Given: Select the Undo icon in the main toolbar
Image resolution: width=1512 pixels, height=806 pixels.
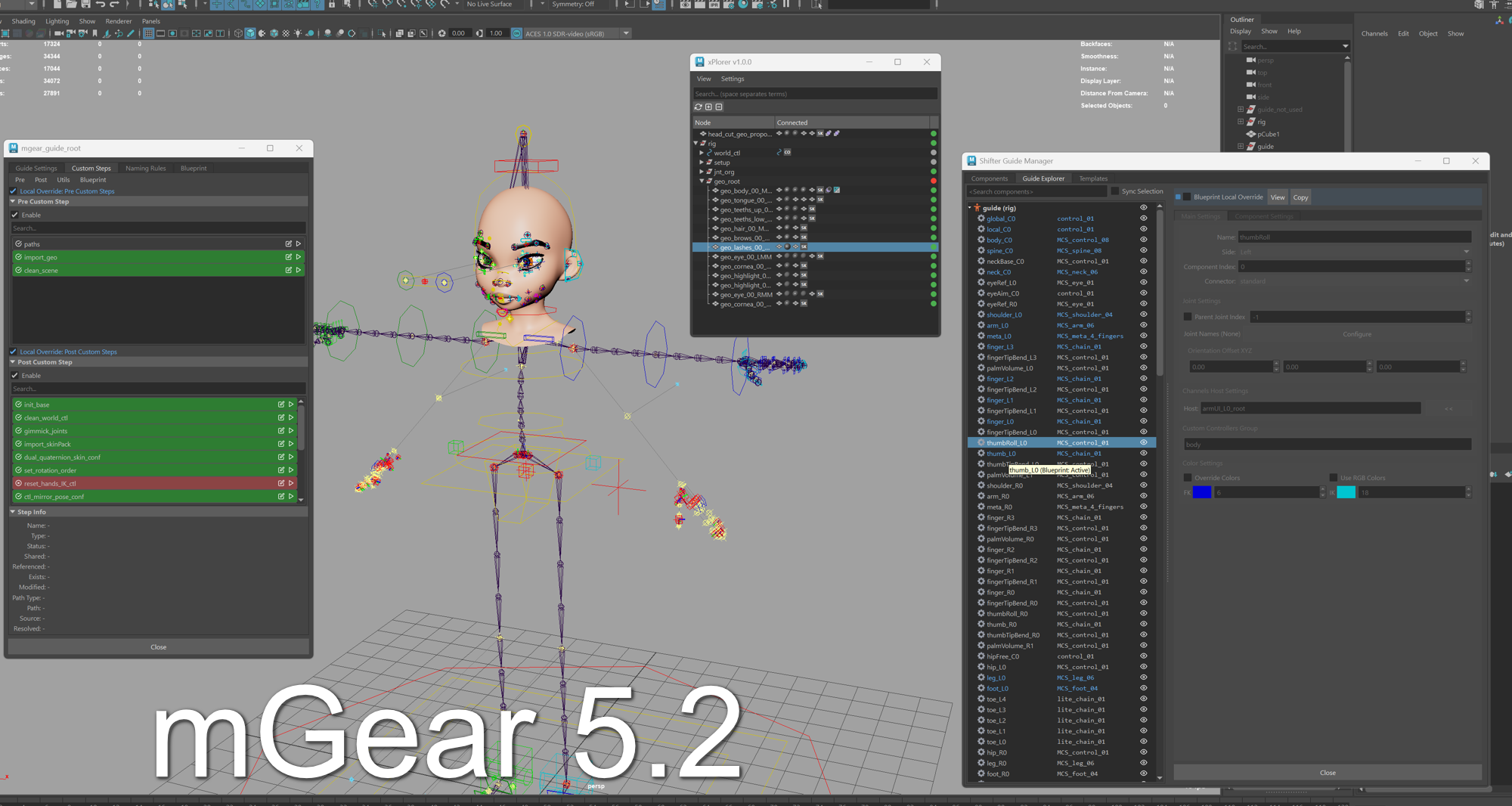Looking at the screenshot, I should coord(101,5).
